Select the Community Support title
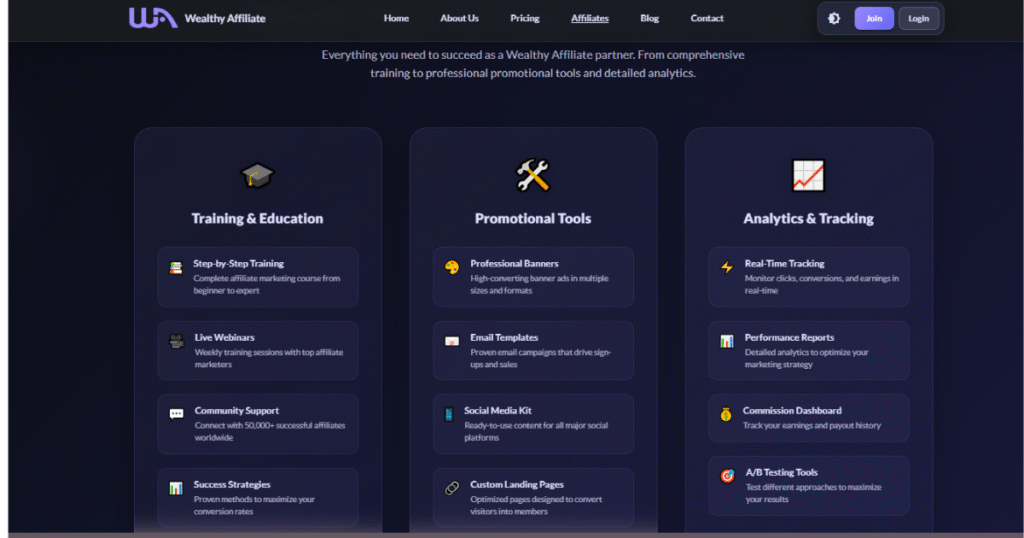This screenshot has width=1024, height=538. [x=236, y=411]
